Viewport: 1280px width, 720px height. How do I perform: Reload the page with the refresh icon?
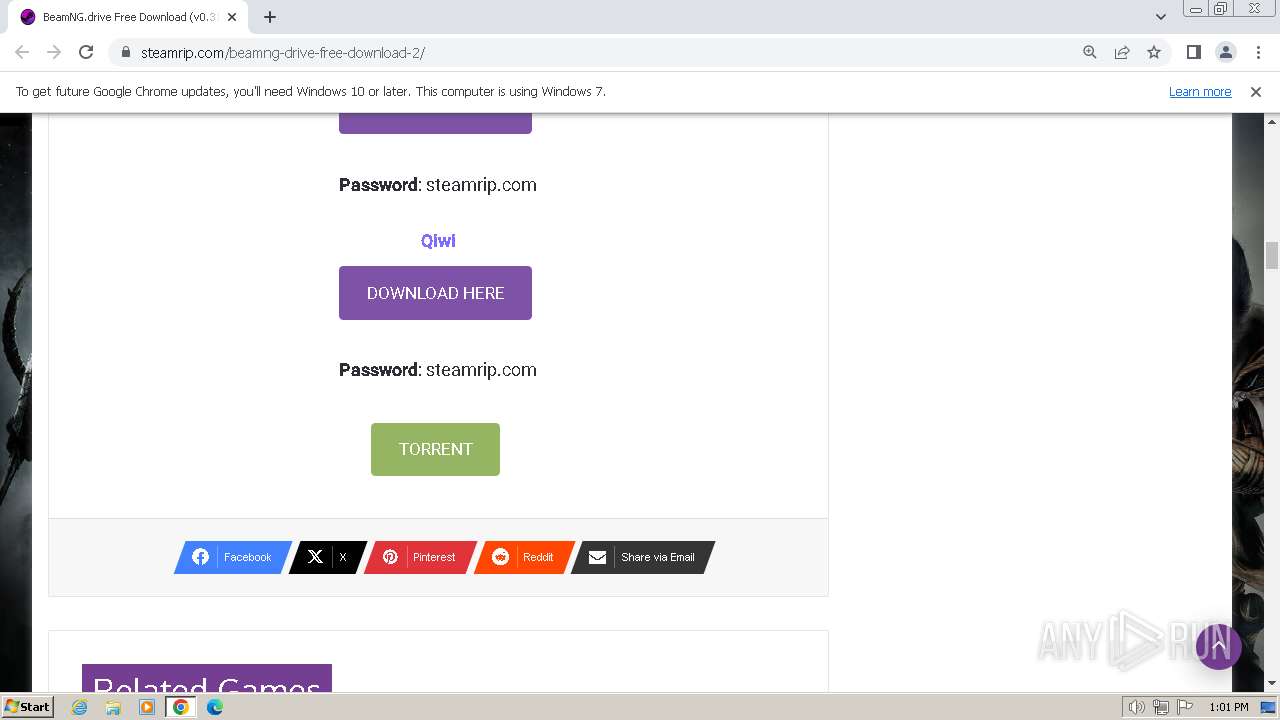(x=86, y=52)
